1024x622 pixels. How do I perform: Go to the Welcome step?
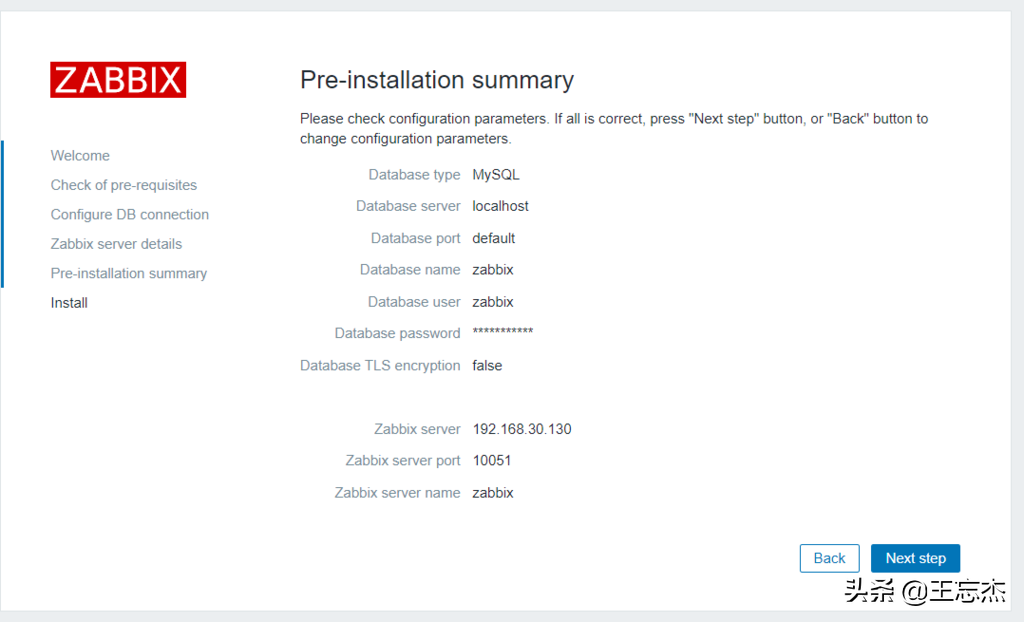80,156
